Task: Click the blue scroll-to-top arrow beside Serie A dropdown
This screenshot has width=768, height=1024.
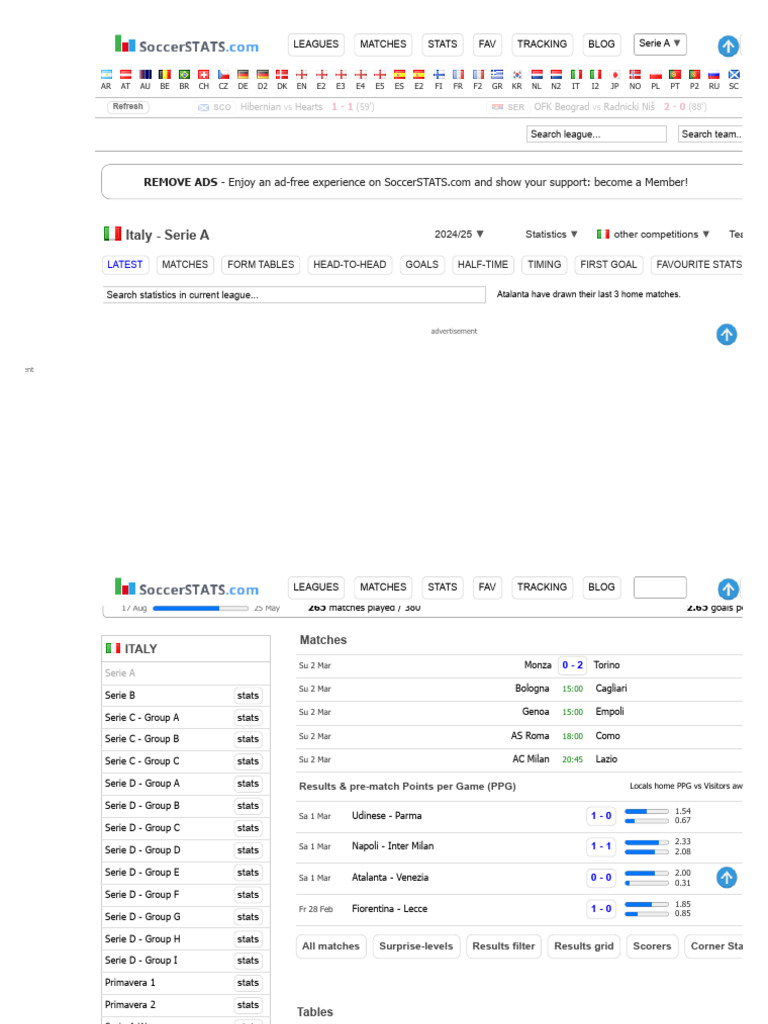Action: [728, 46]
